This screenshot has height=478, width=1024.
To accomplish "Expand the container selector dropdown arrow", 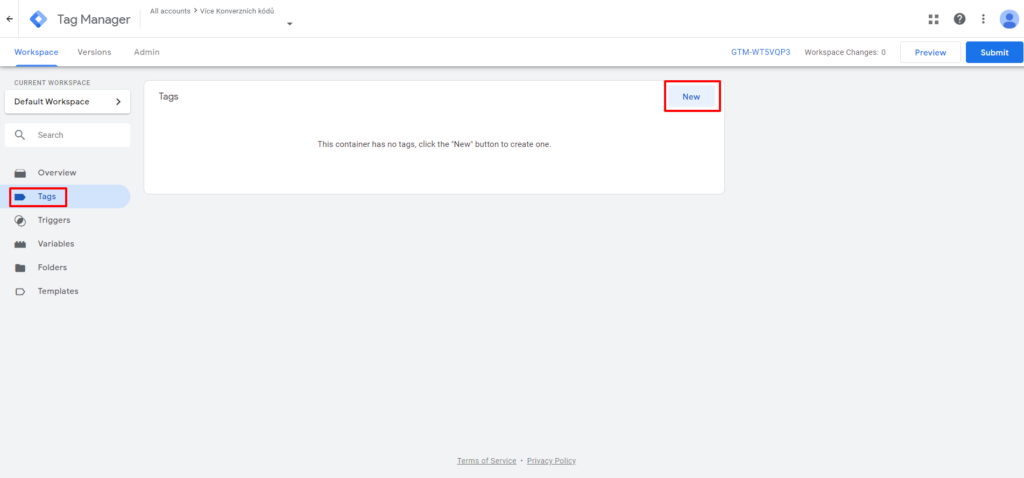I will point(289,24).
